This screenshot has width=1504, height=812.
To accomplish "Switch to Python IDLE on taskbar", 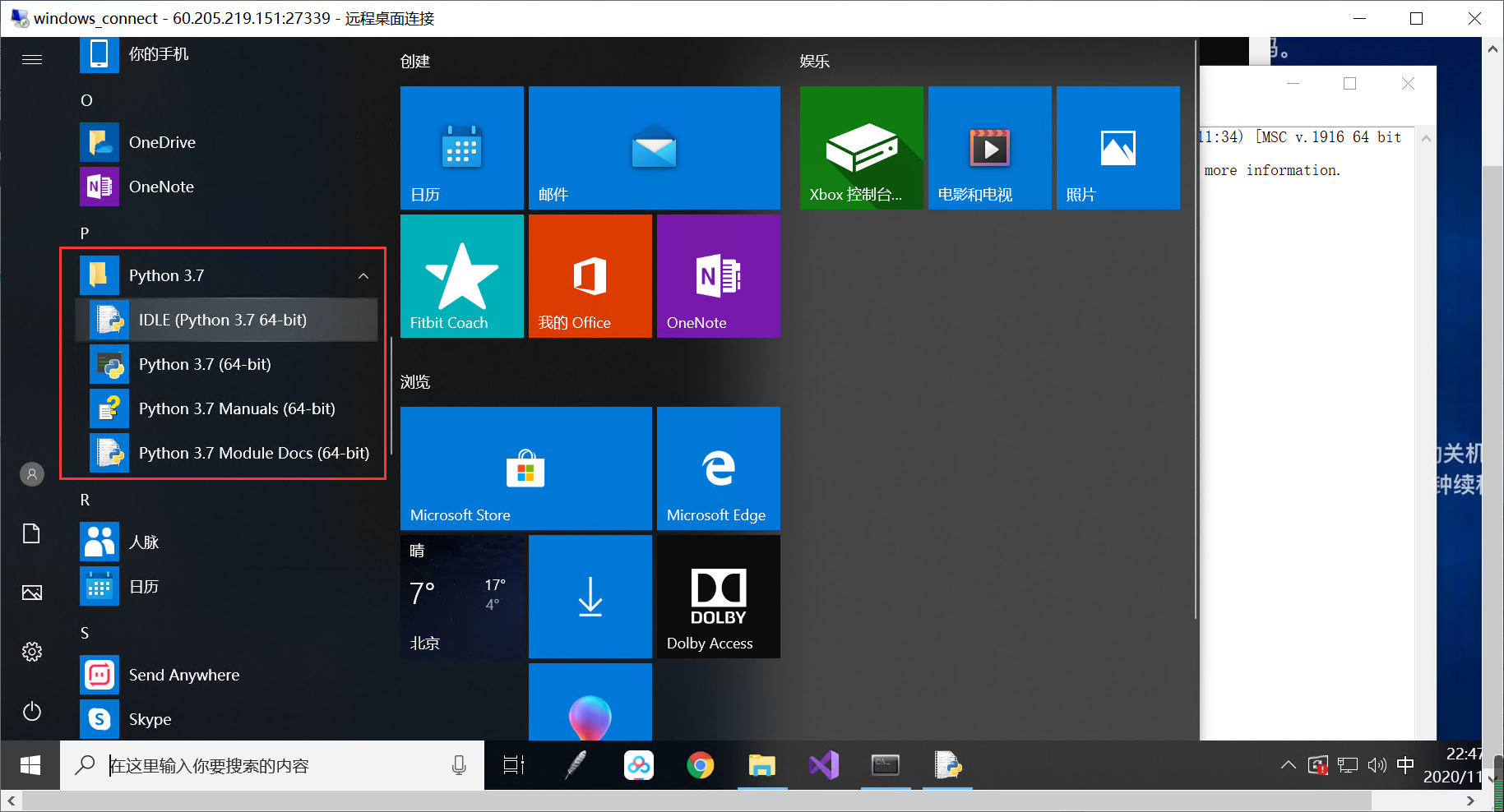I will [947, 765].
